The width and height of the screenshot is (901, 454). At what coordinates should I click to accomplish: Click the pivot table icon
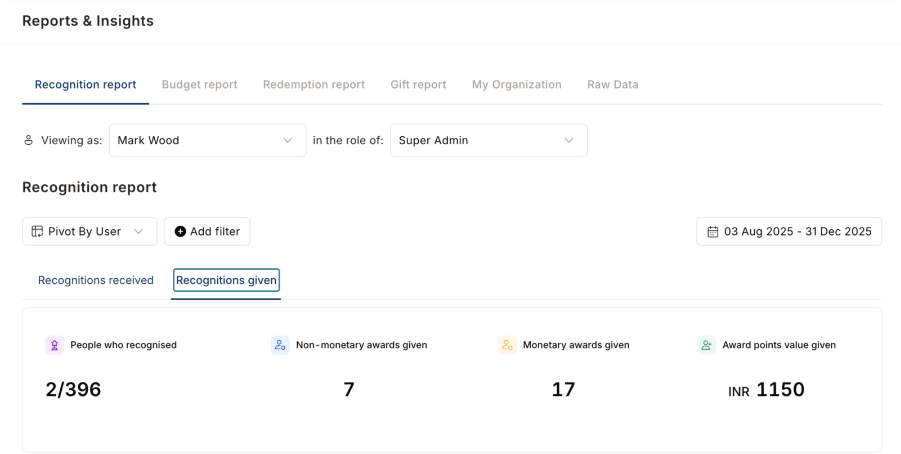(x=37, y=232)
